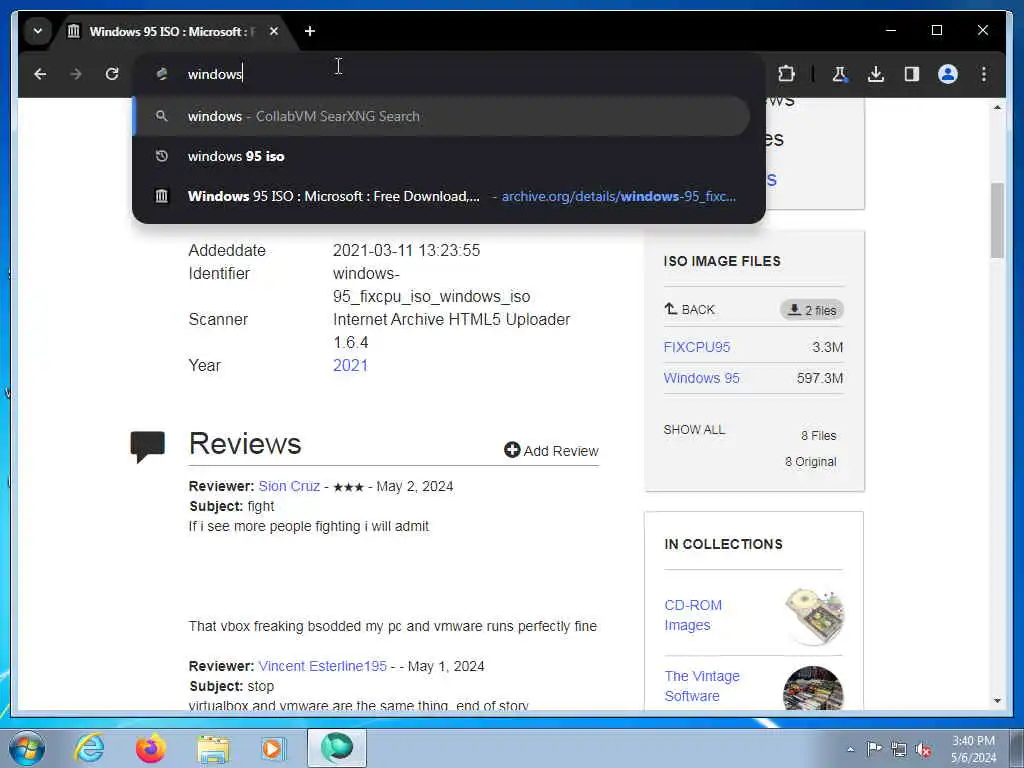Click the browser forward arrow
This screenshot has width=1024, height=768.
click(76, 74)
